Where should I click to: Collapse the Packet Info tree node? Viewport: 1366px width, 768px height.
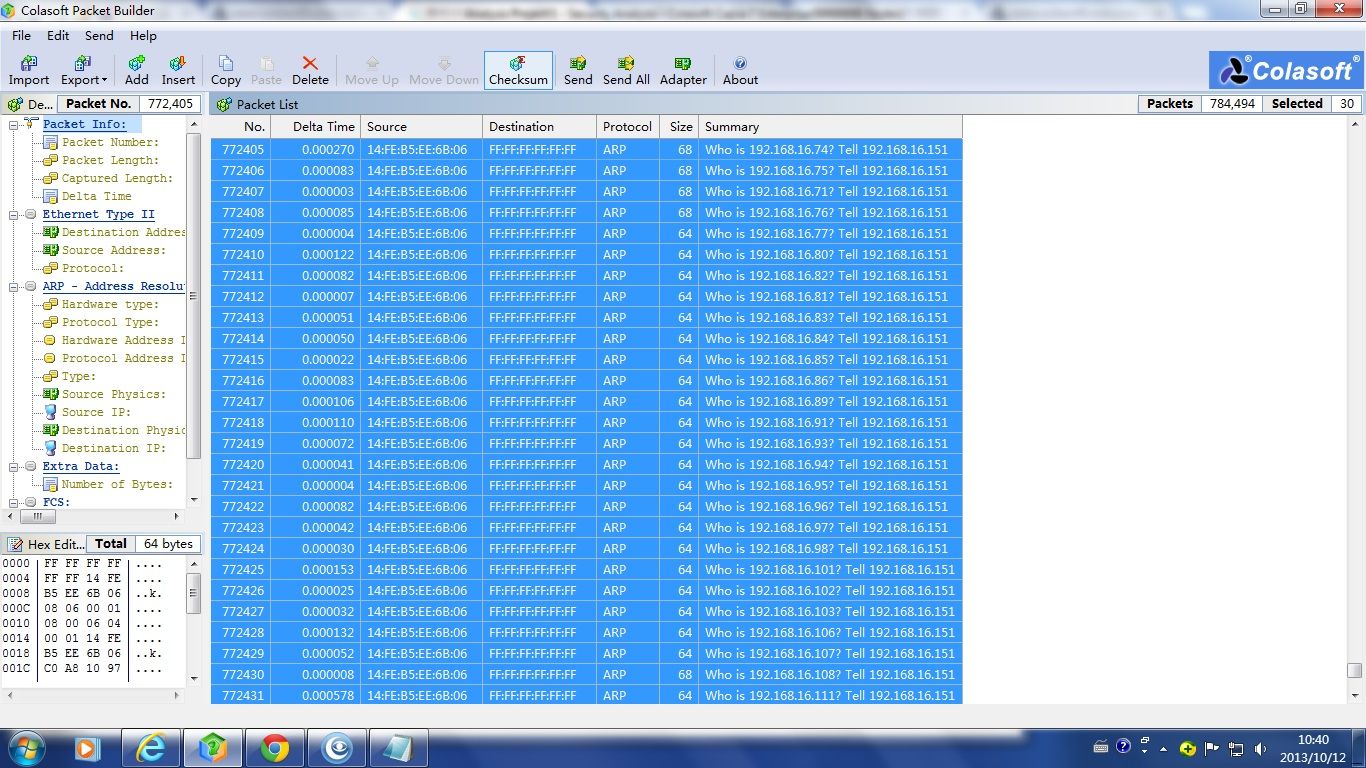pyautogui.click(x=15, y=124)
